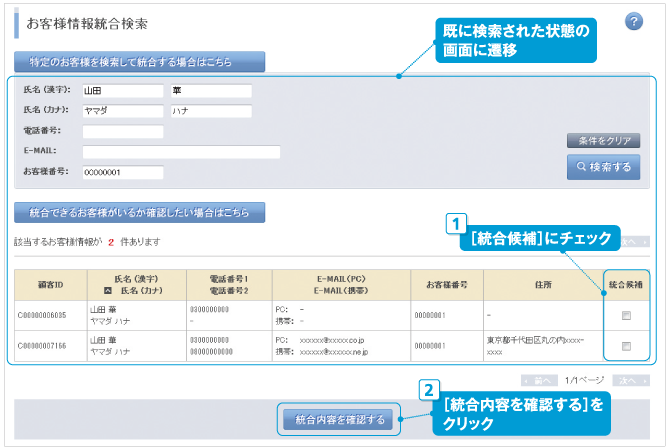Click the お客様番号 column header

click(x=447, y=285)
